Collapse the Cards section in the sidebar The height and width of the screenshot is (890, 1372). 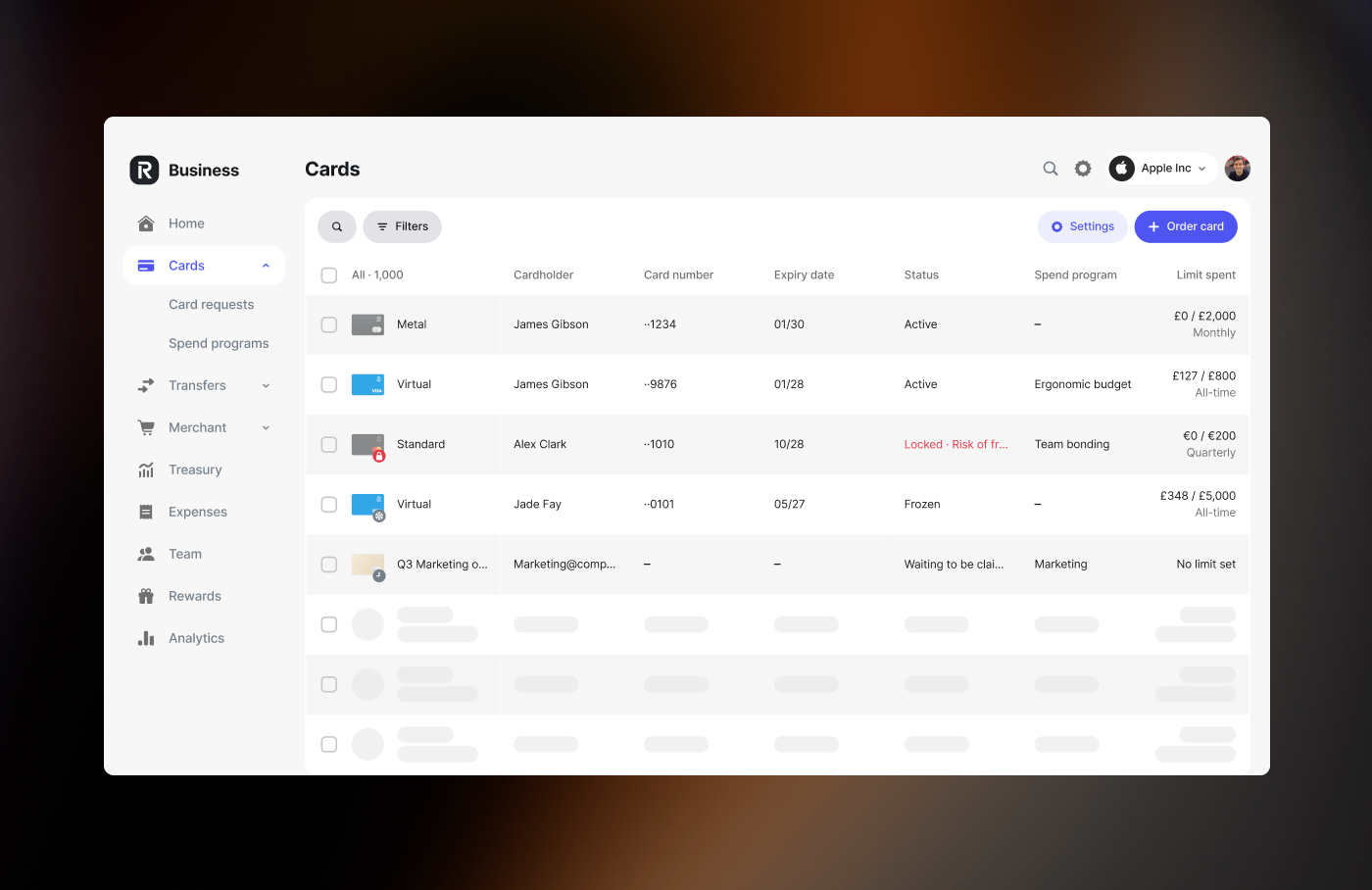266,265
